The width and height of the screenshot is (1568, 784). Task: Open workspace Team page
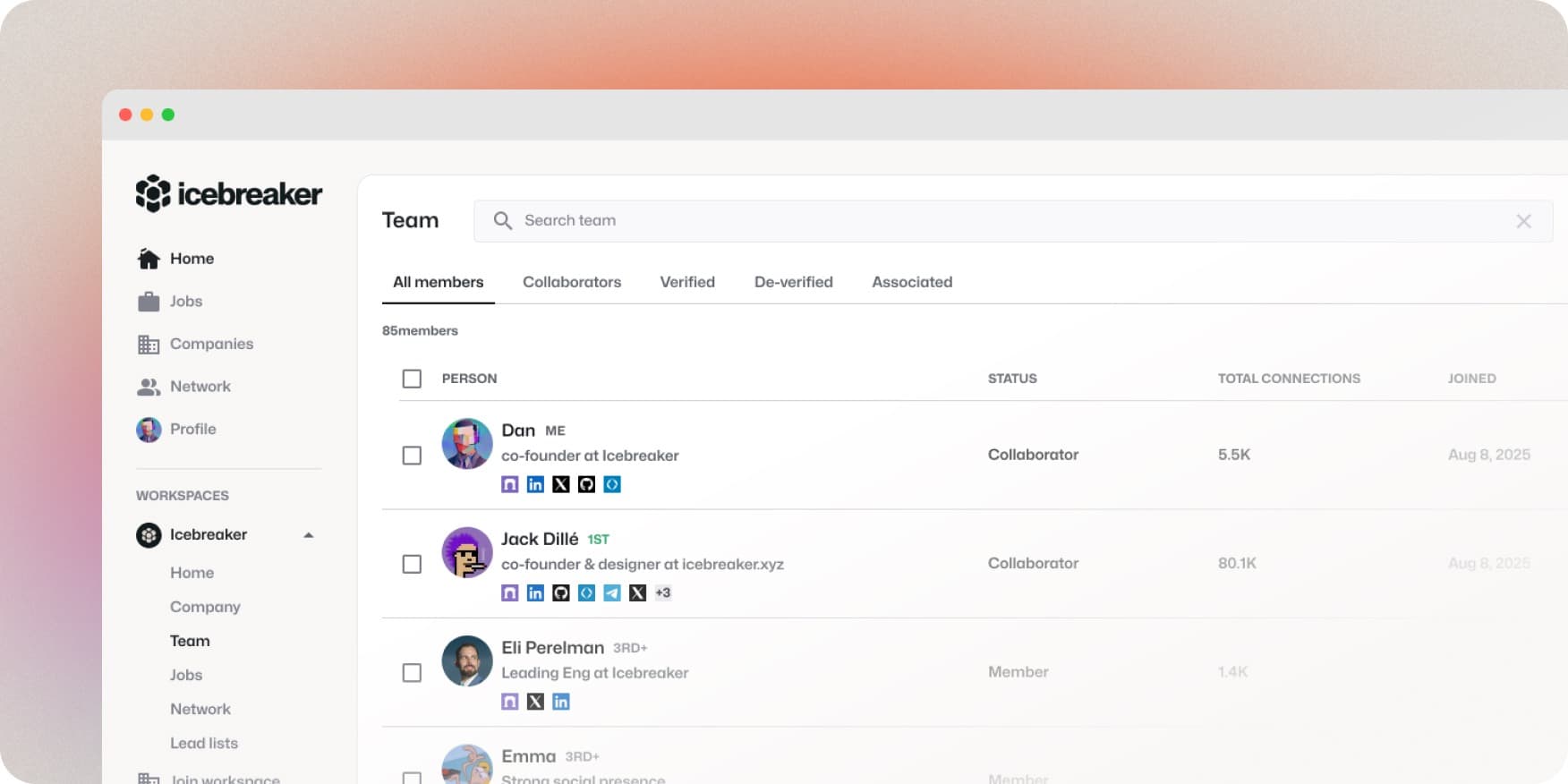pos(190,641)
